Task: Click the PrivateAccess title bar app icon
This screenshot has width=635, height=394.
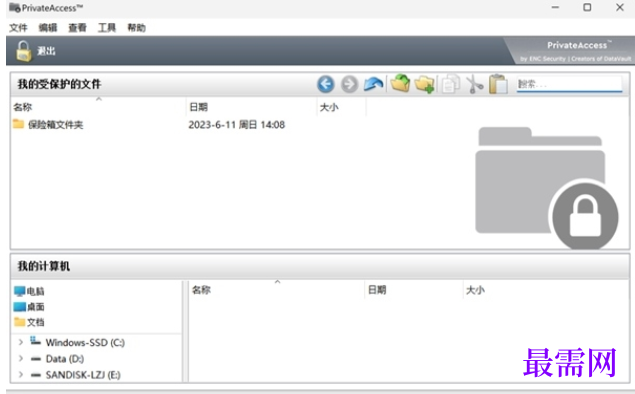Action: click(x=15, y=7)
